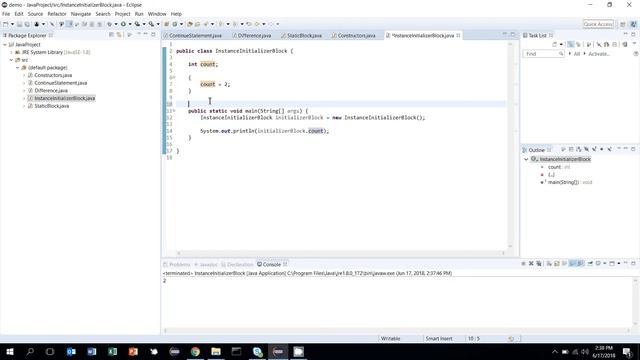
Task: Open the Source menu
Action: [x=35, y=14]
